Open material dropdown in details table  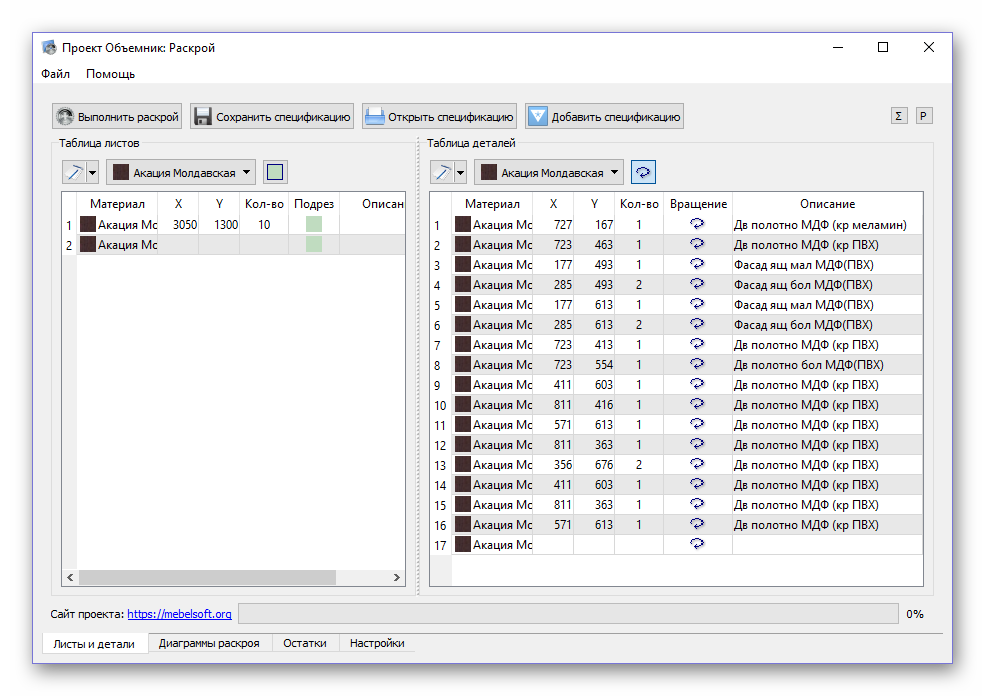549,172
